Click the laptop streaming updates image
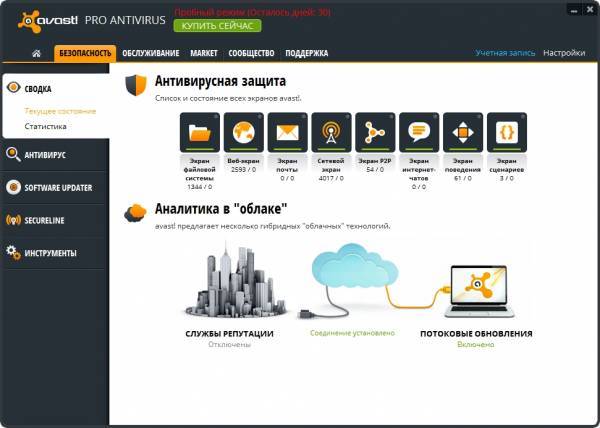Screen dimensions: 600x428 coord(479,291)
